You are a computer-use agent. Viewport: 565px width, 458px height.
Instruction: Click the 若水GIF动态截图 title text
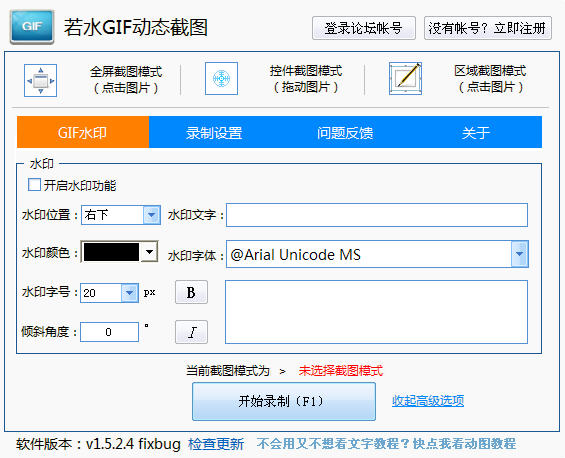tap(136, 28)
